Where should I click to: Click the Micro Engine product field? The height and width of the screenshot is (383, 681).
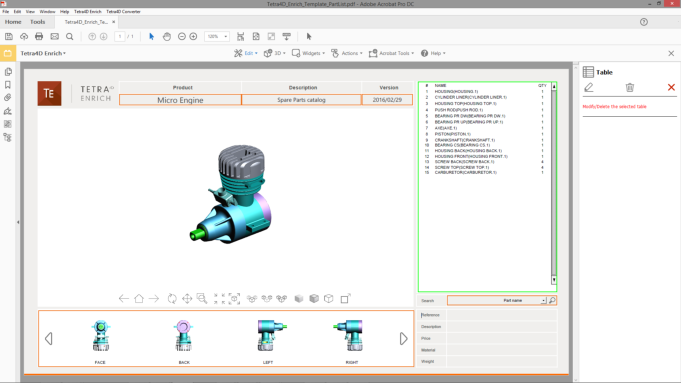click(180, 100)
